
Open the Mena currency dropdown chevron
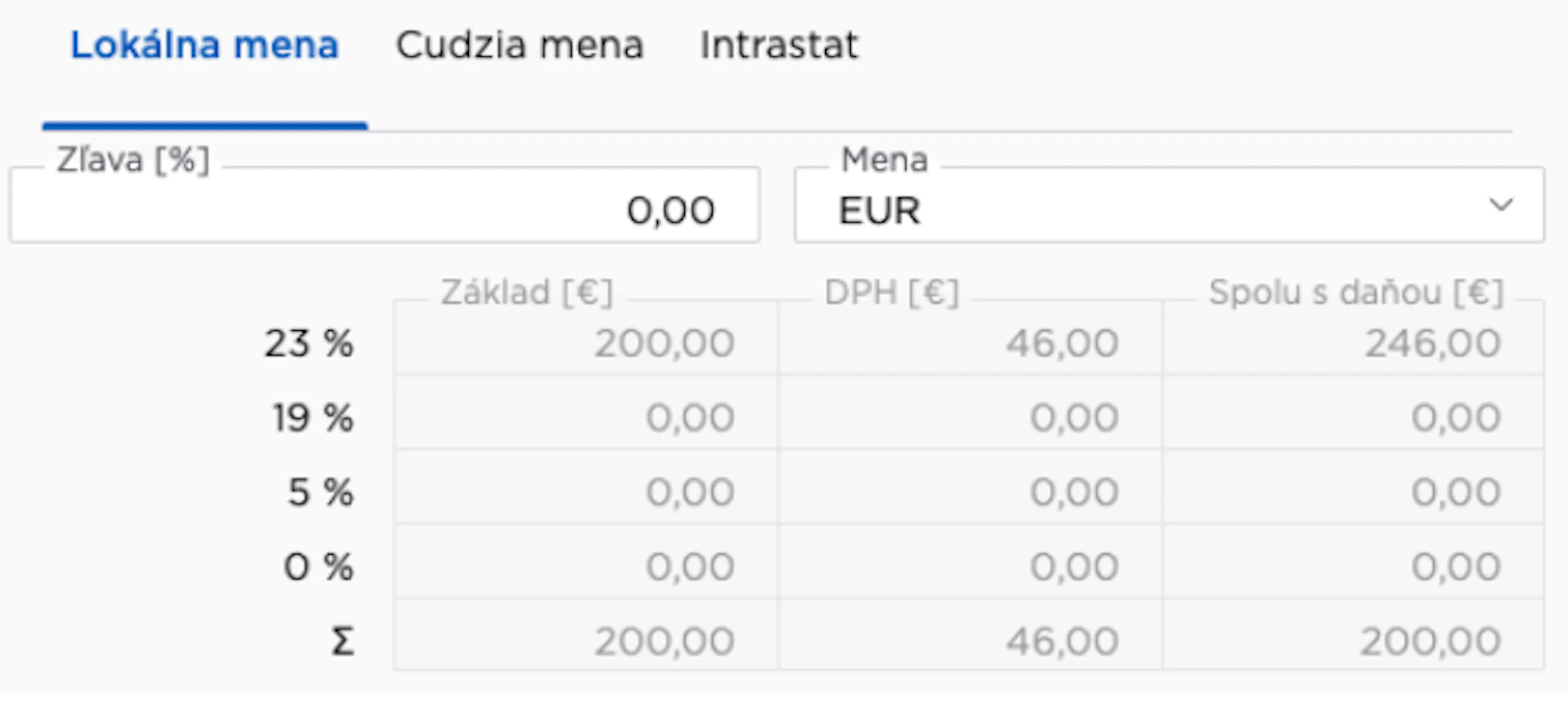point(1501,205)
